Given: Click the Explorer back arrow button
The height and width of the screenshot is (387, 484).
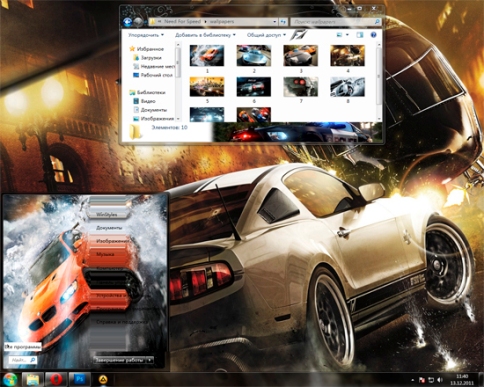Looking at the screenshot, I should 127,22.
